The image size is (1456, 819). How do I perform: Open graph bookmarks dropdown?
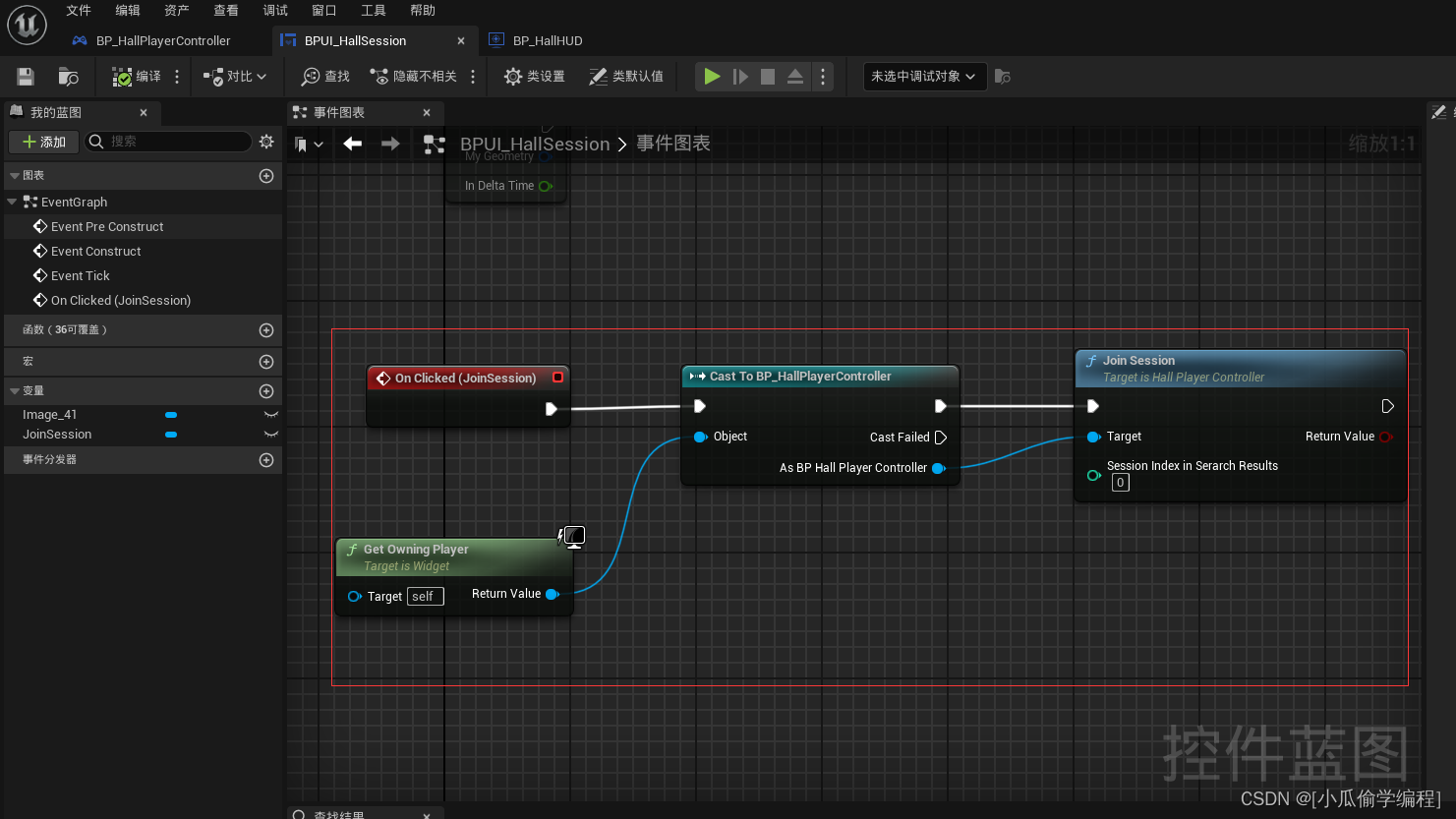click(309, 145)
